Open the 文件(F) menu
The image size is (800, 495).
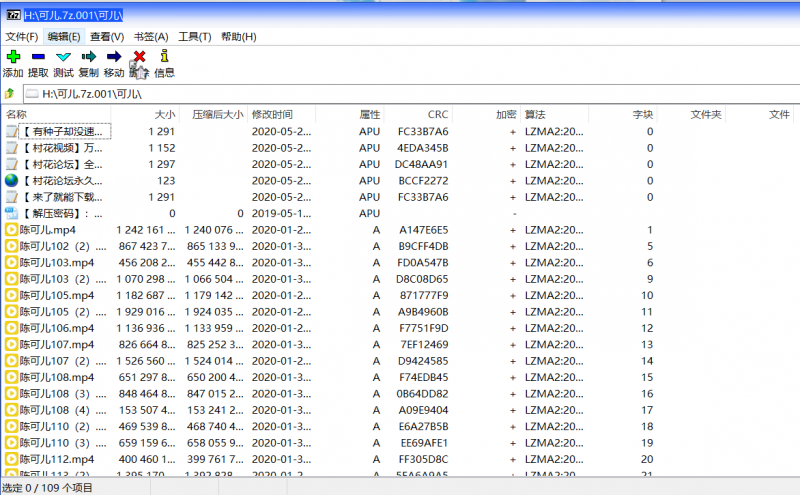21,37
